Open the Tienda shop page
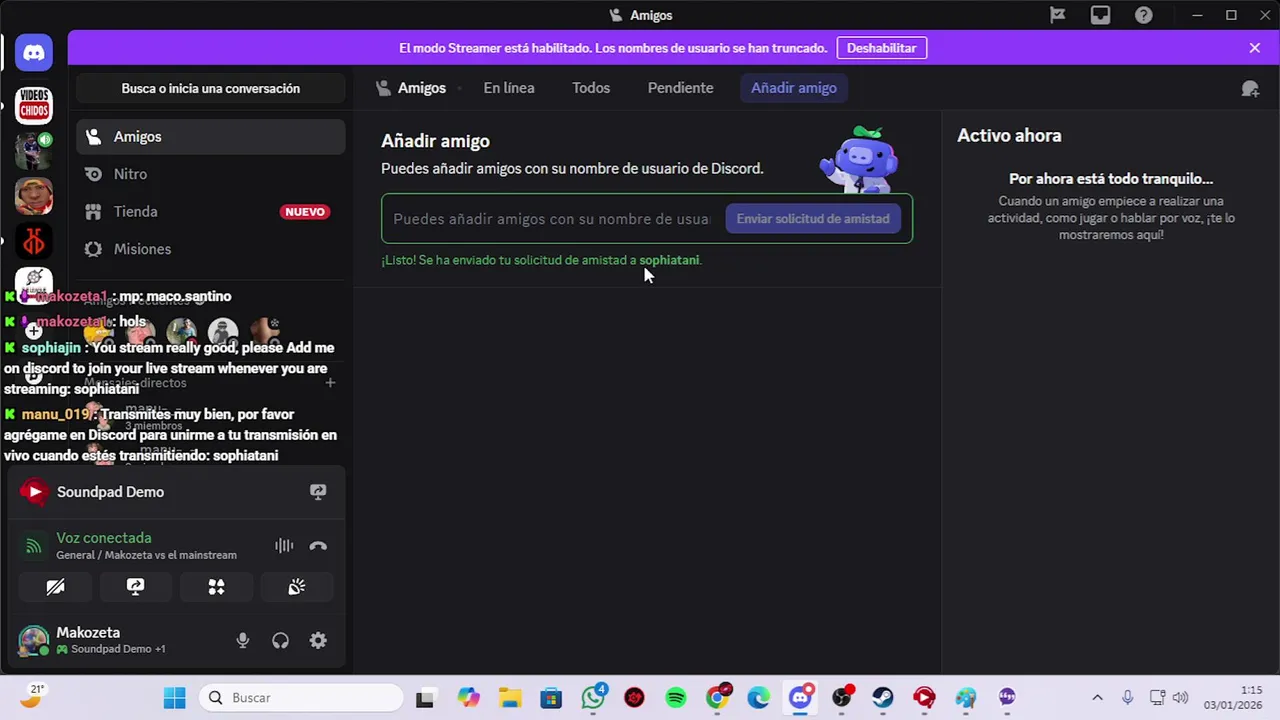1280x720 pixels. (210, 212)
